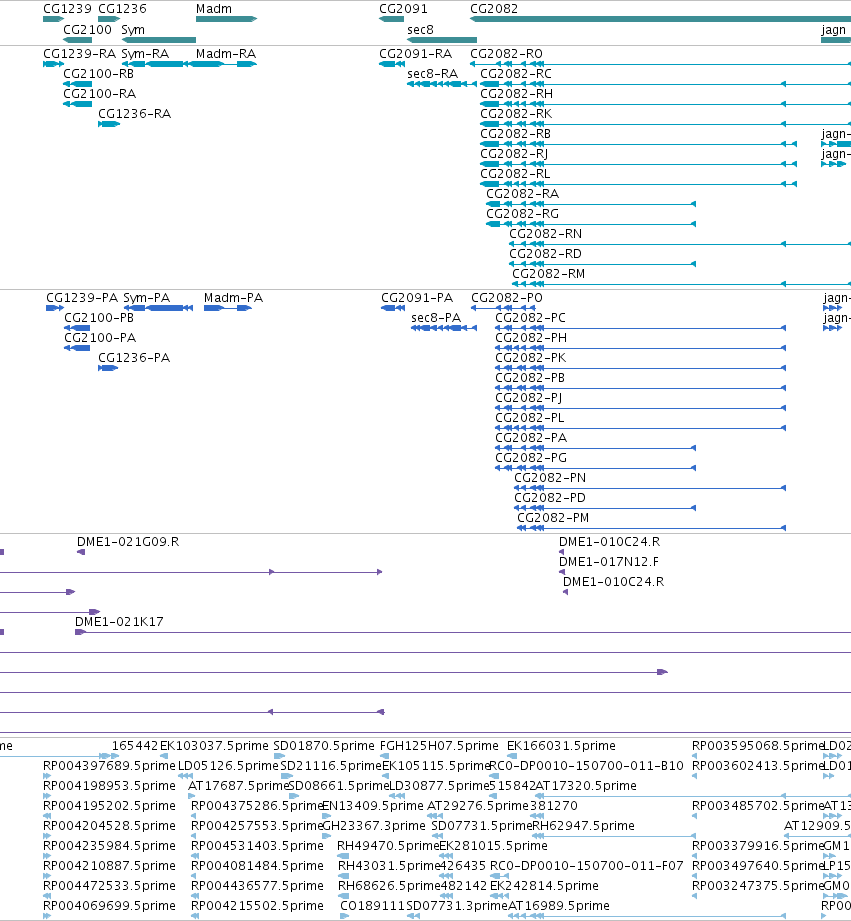Open protein Madm-PA
The width and height of the screenshot is (851, 921).
pyautogui.click(x=233, y=298)
